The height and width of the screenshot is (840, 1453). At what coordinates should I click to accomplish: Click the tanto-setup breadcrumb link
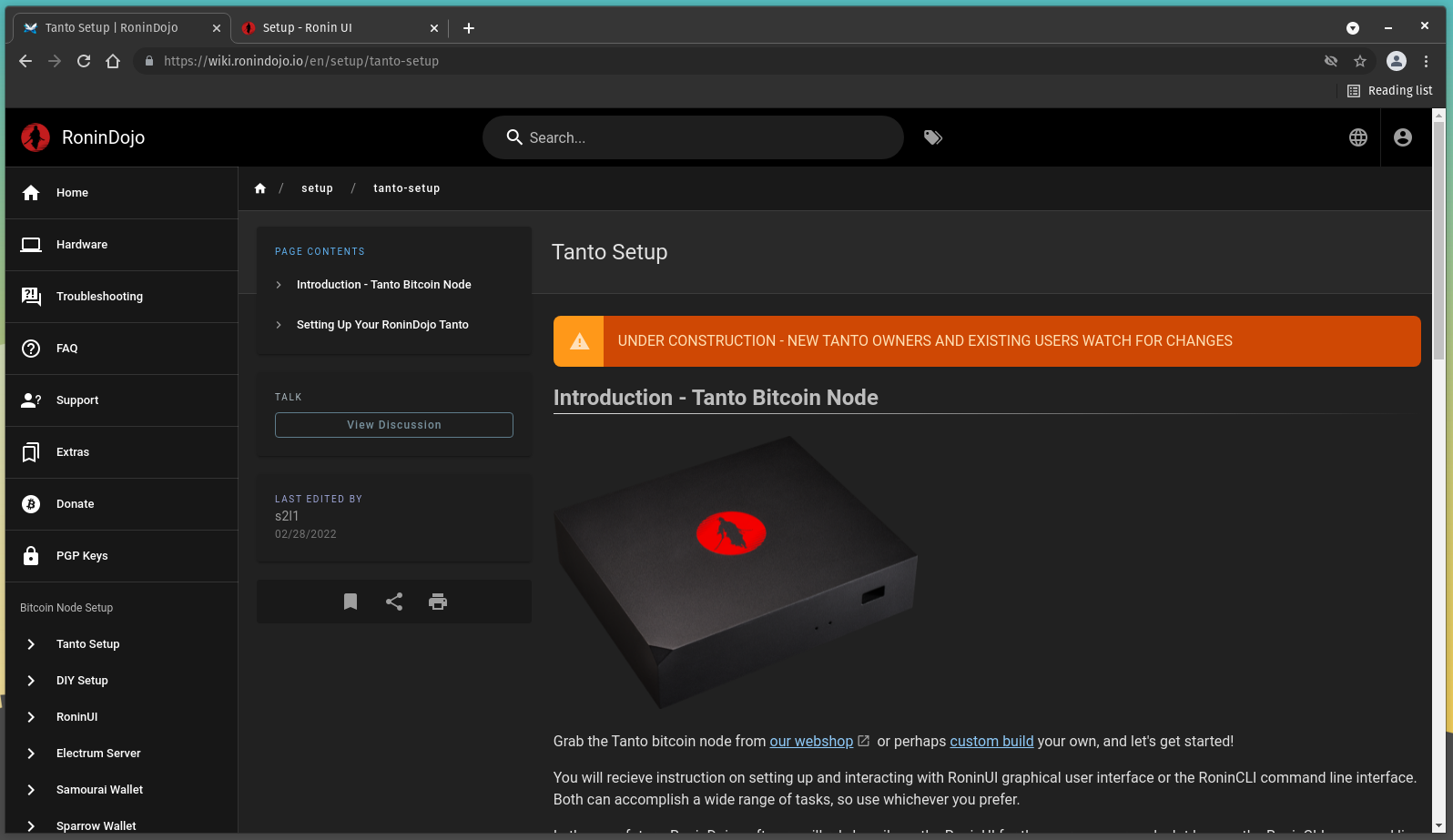[406, 188]
